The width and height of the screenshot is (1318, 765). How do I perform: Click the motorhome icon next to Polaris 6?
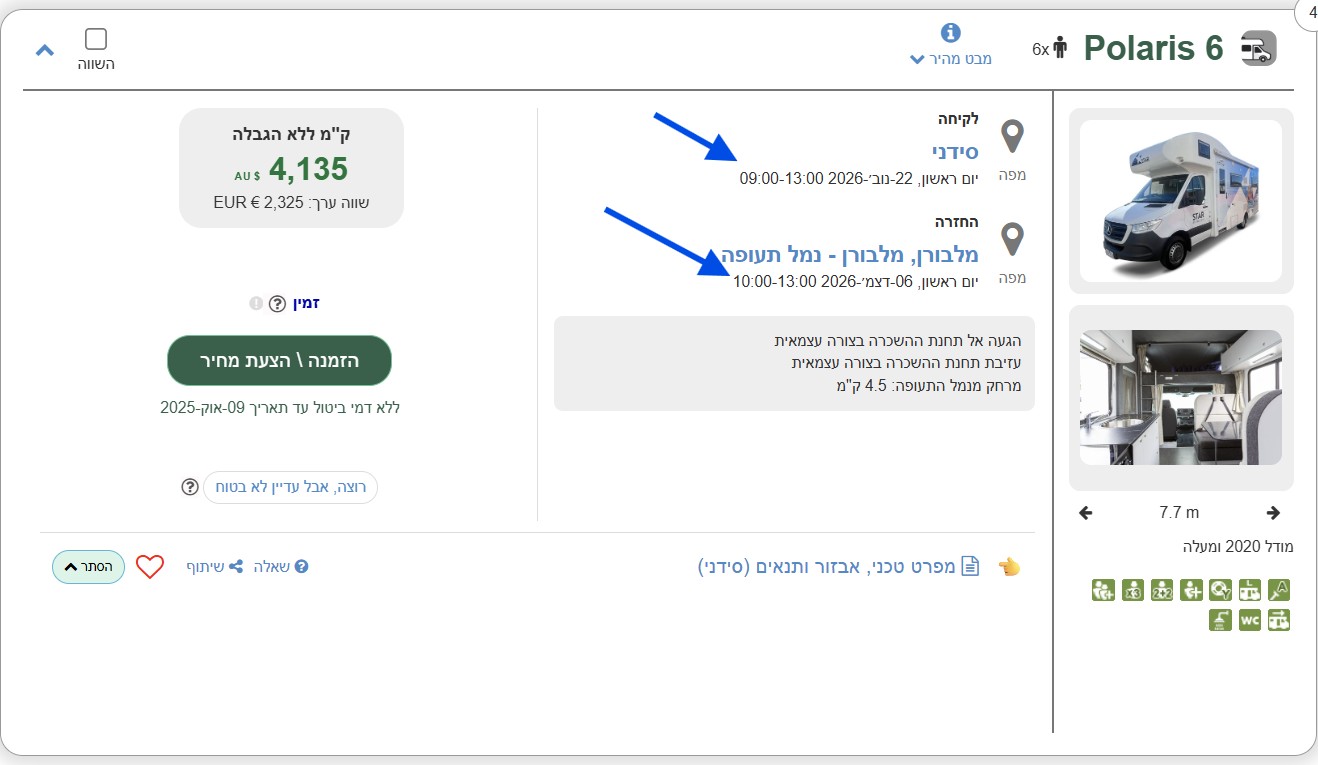(x=1259, y=48)
